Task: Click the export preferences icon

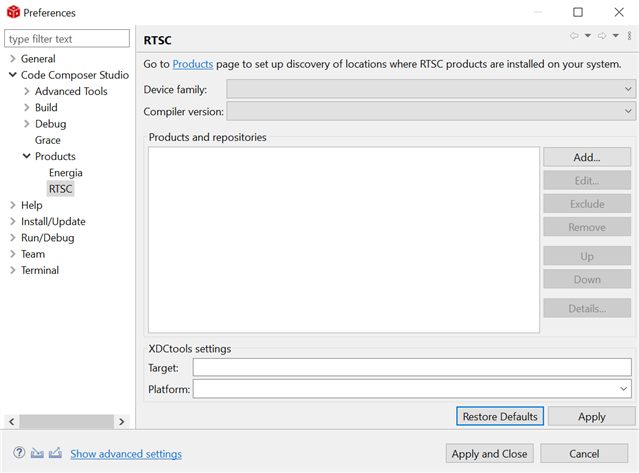Action: tap(55, 453)
